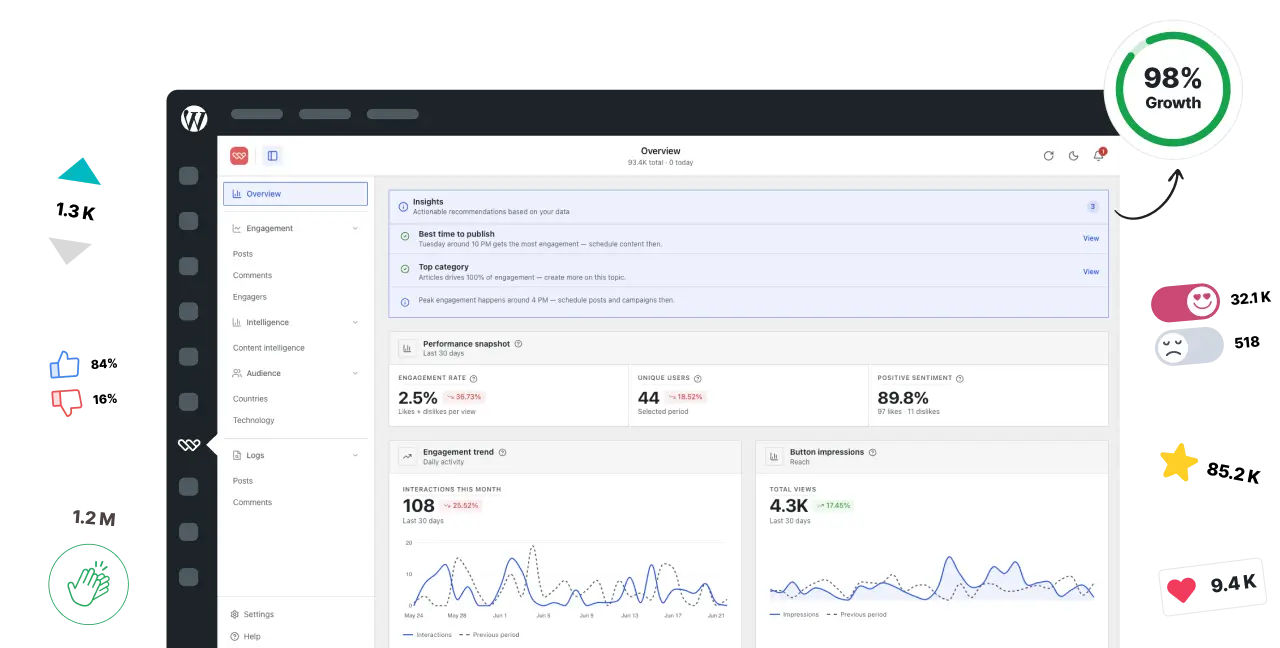Open Help at sidebar bottom
Viewport: 1280px width, 648px height.
(245, 636)
